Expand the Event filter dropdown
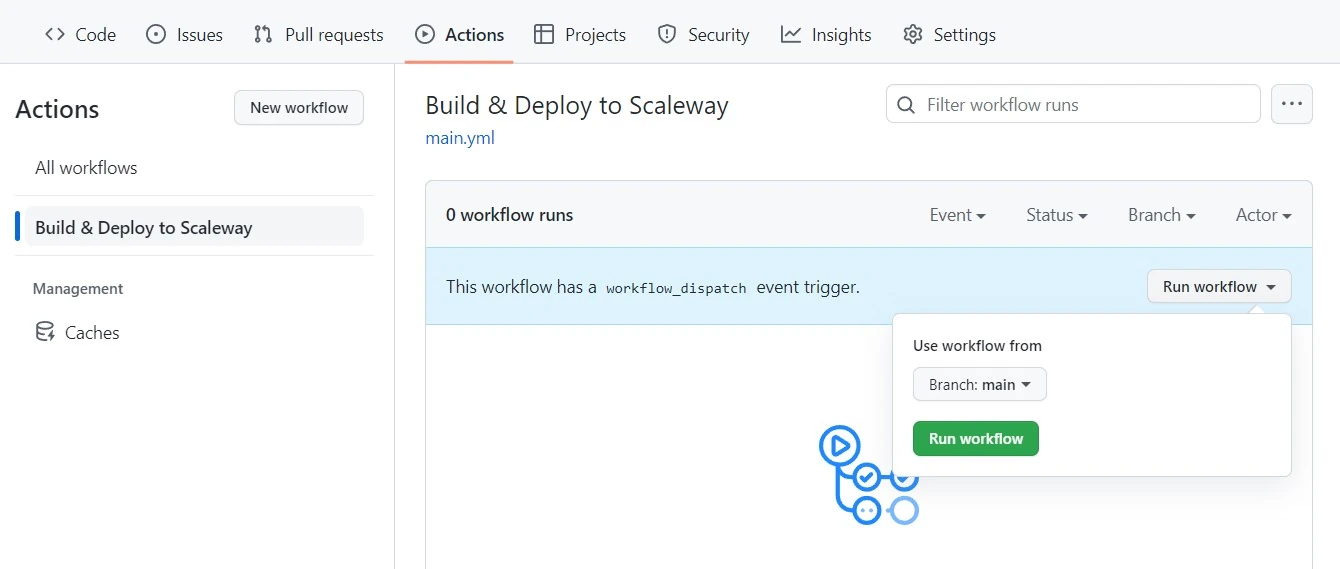 pos(957,215)
